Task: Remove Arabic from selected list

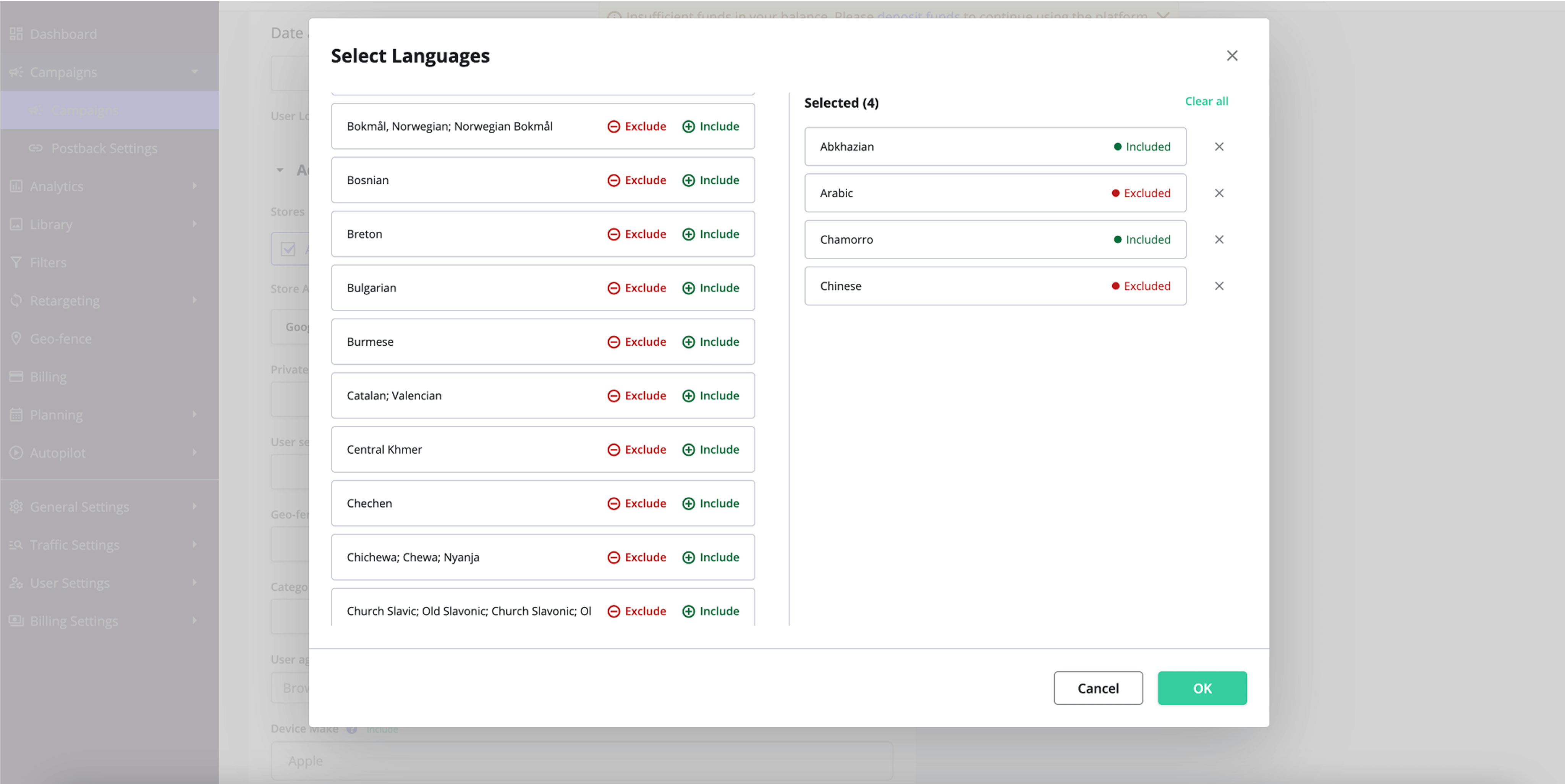Action: (x=1219, y=193)
